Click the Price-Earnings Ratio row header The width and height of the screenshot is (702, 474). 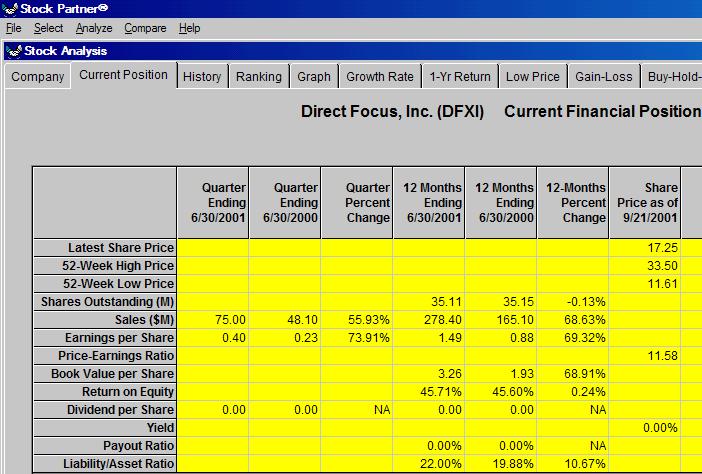click(x=105, y=356)
